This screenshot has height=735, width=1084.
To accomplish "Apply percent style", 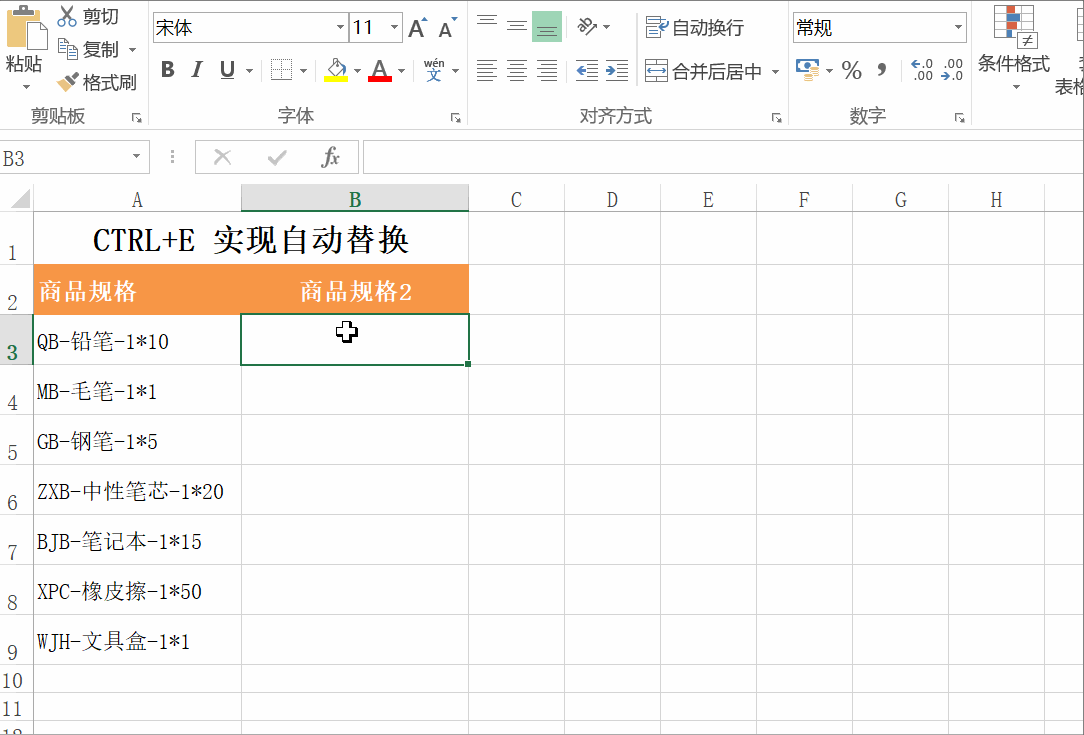I will tap(852, 70).
